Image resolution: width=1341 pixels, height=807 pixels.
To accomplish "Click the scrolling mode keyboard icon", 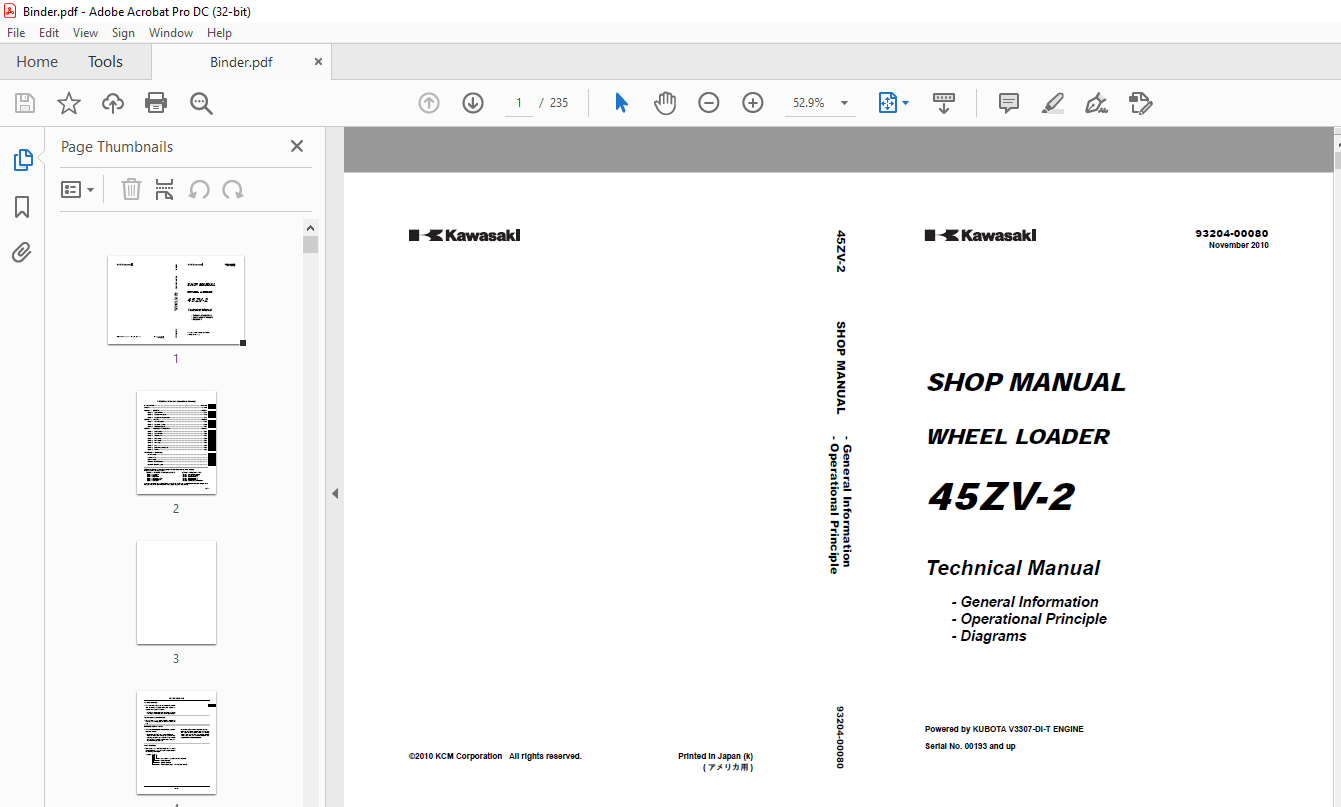I will [x=944, y=103].
